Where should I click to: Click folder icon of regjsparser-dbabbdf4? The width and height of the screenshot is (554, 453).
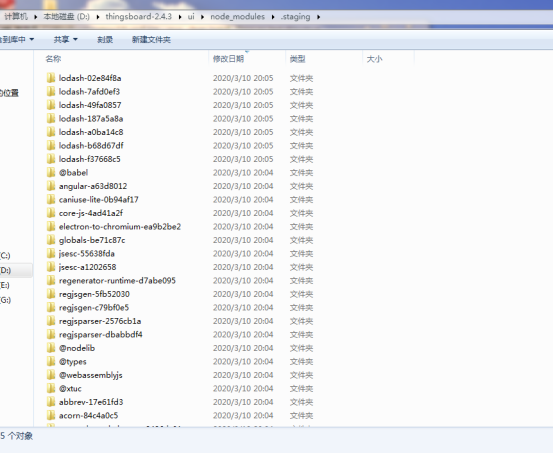[x=51, y=334]
